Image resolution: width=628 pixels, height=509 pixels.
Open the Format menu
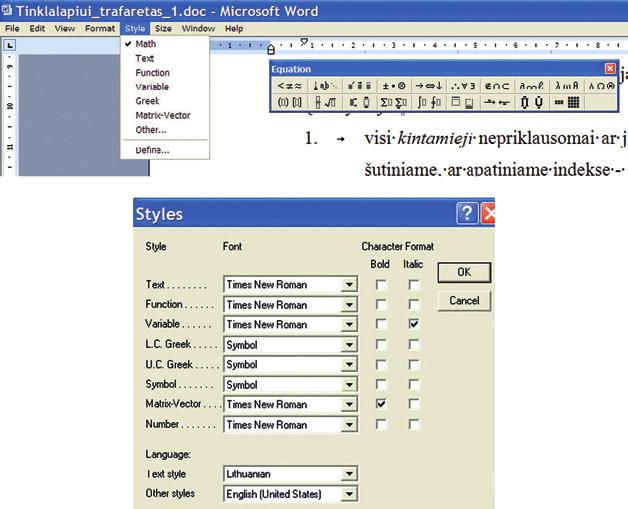click(x=100, y=28)
